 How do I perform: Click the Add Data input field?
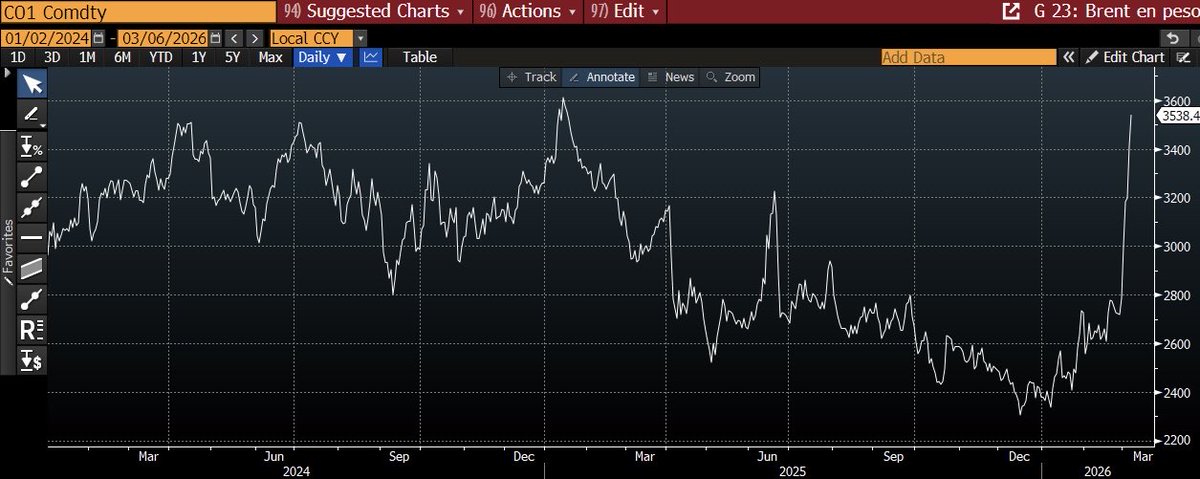968,57
